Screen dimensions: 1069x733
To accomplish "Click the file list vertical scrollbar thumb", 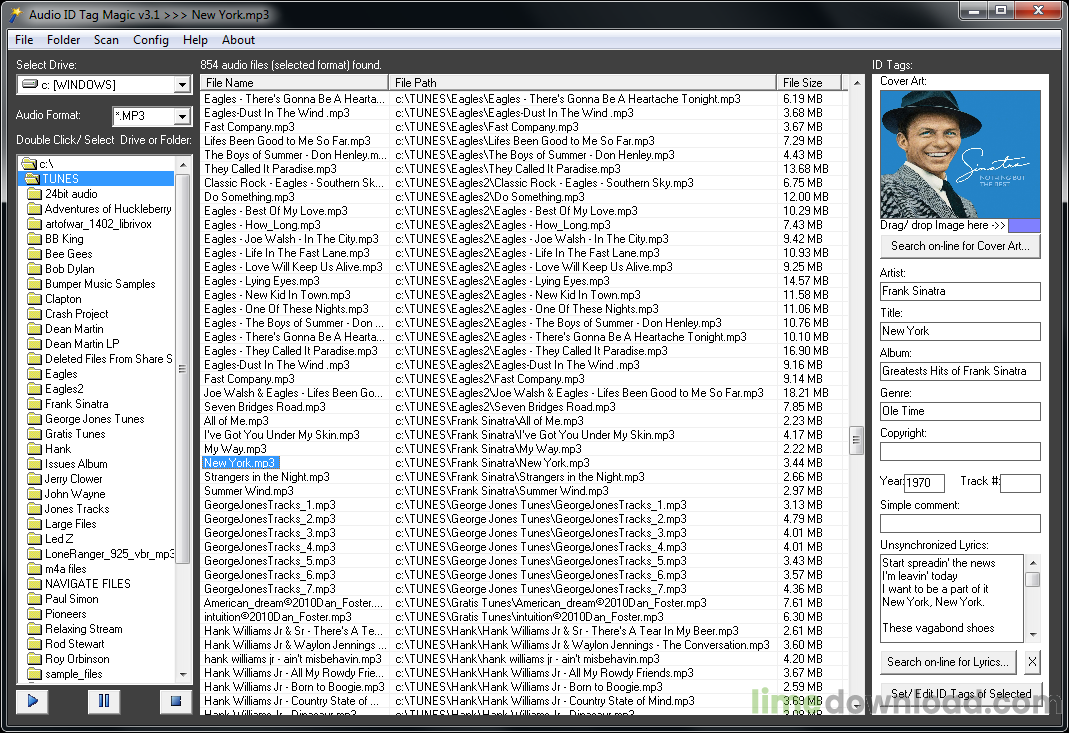I will point(856,440).
